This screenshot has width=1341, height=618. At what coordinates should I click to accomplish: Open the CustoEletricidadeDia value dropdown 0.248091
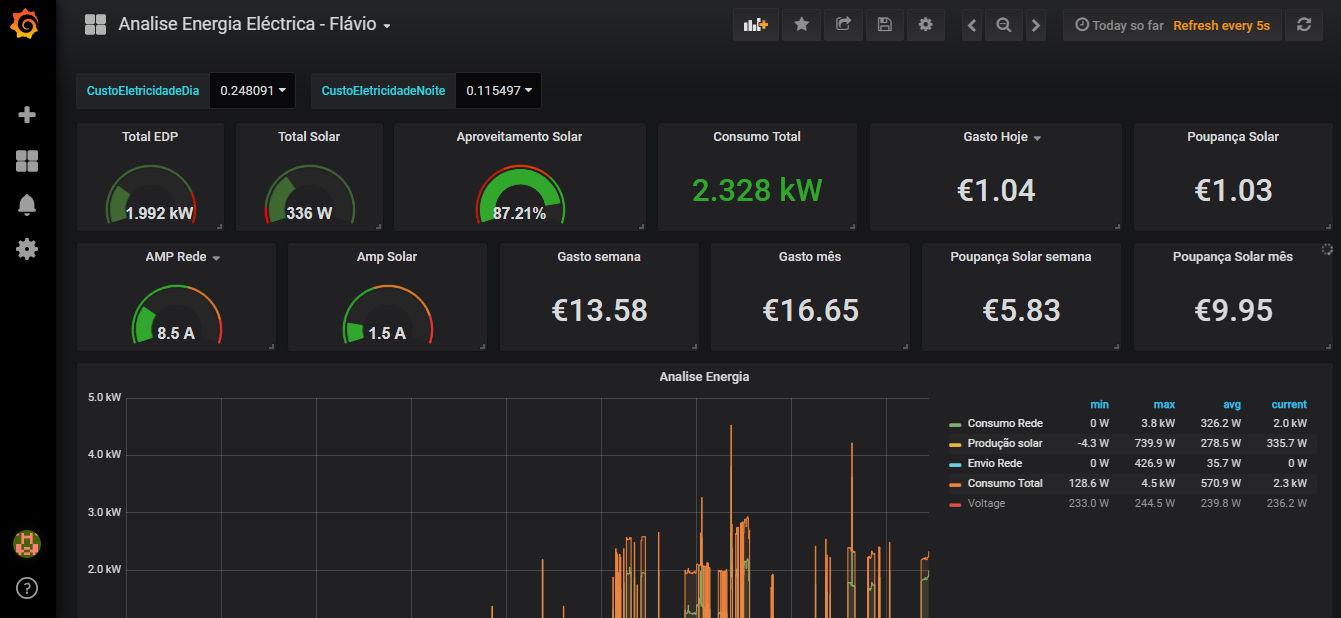coord(253,90)
